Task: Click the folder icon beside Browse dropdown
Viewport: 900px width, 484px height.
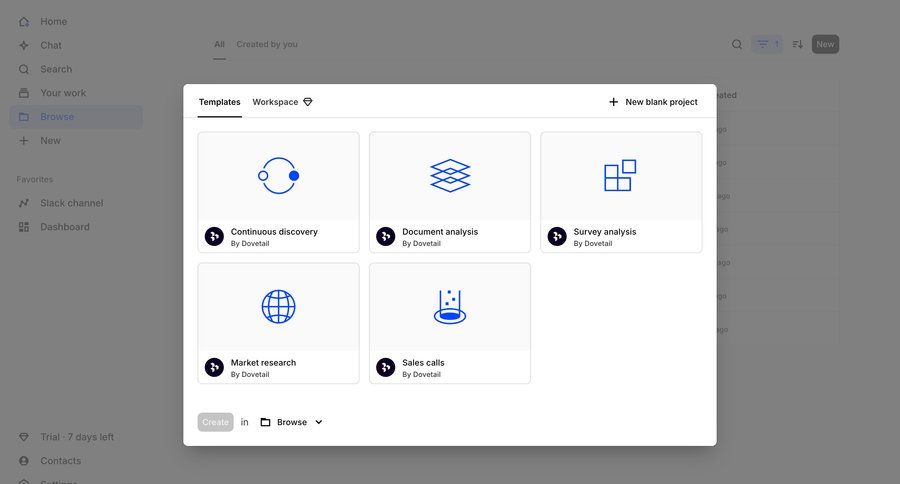Action: click(x=265, y=422)
